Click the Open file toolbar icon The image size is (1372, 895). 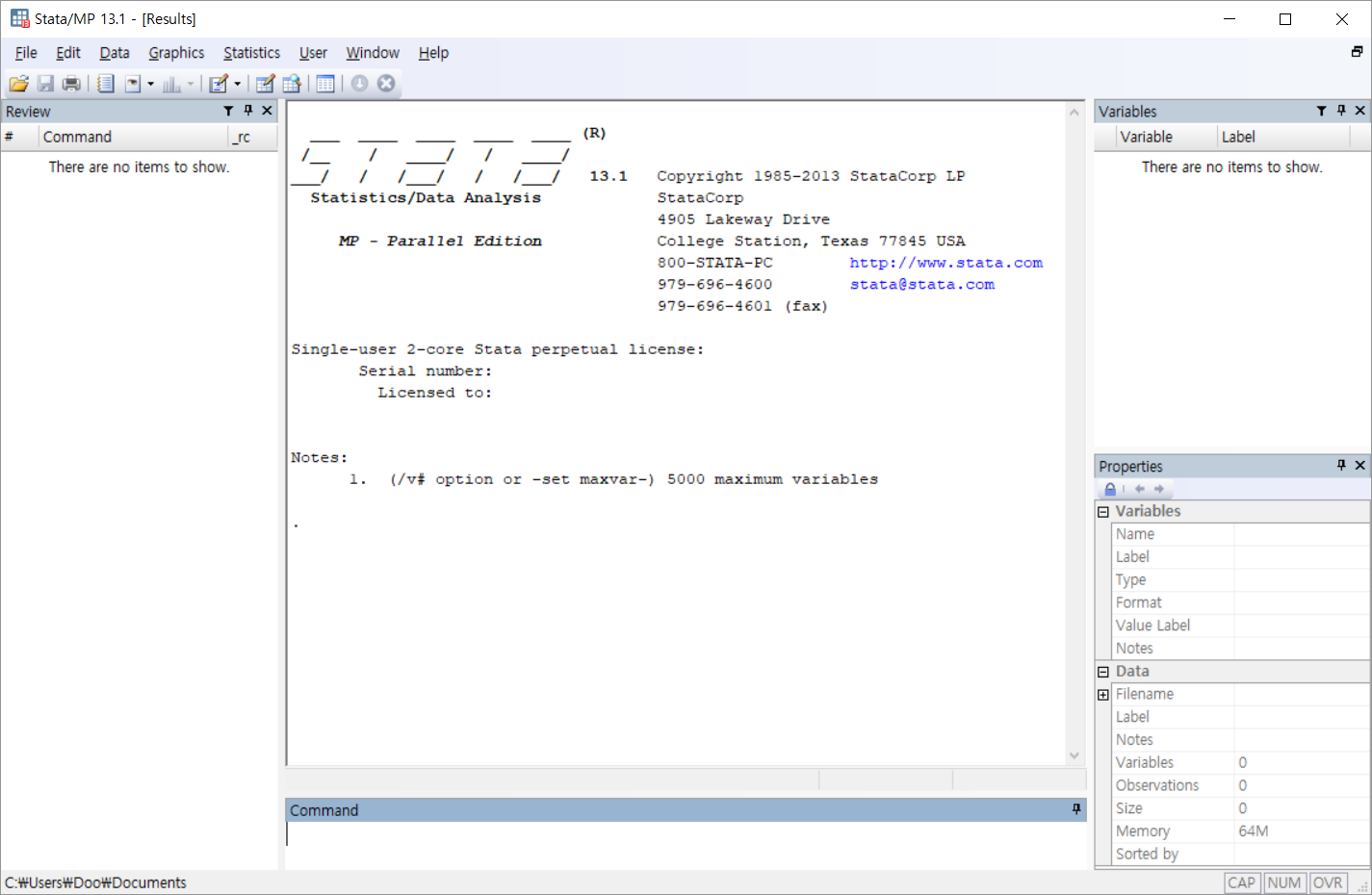18,84
